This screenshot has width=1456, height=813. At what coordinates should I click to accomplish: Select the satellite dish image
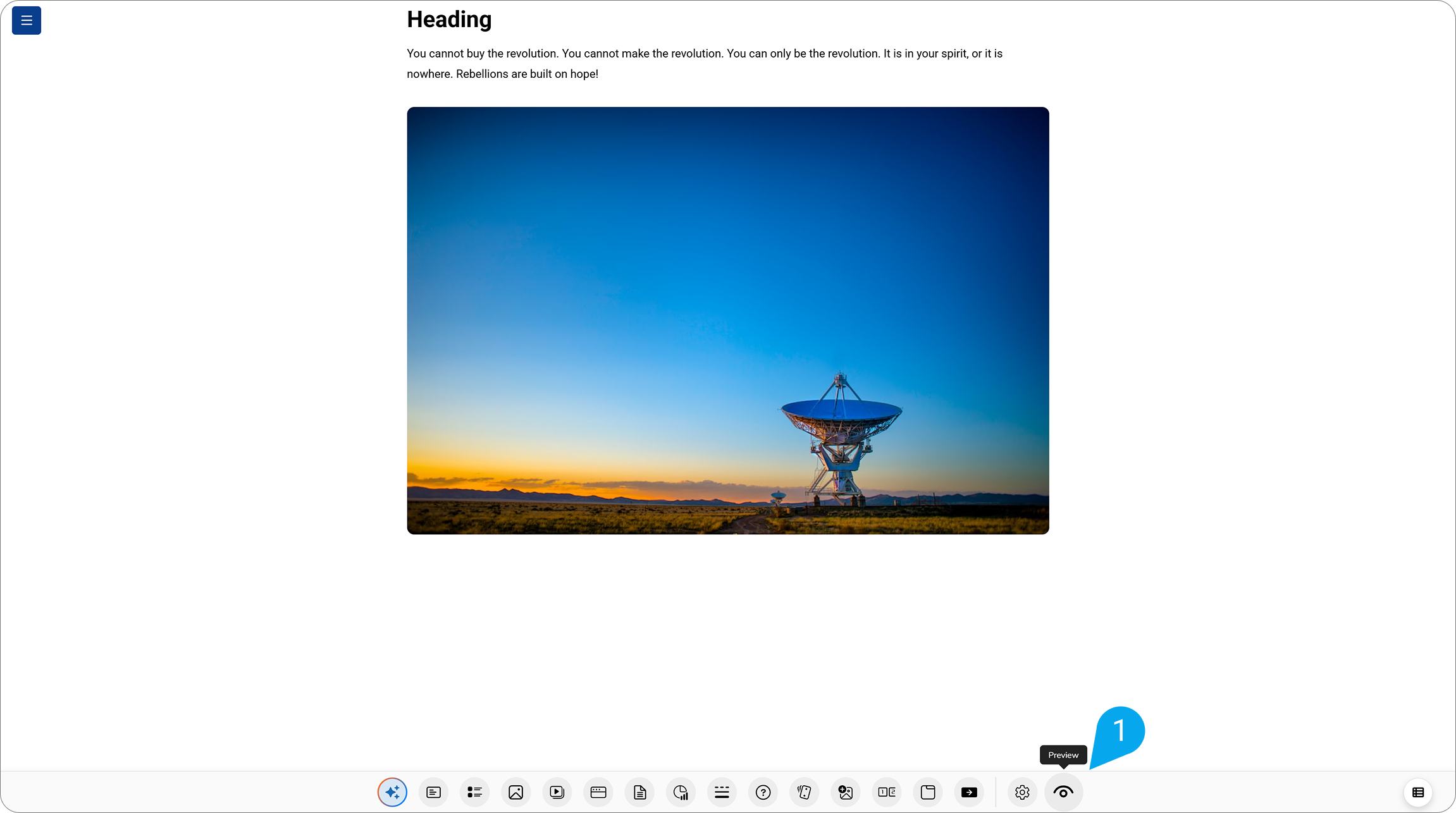pos(727,320)
